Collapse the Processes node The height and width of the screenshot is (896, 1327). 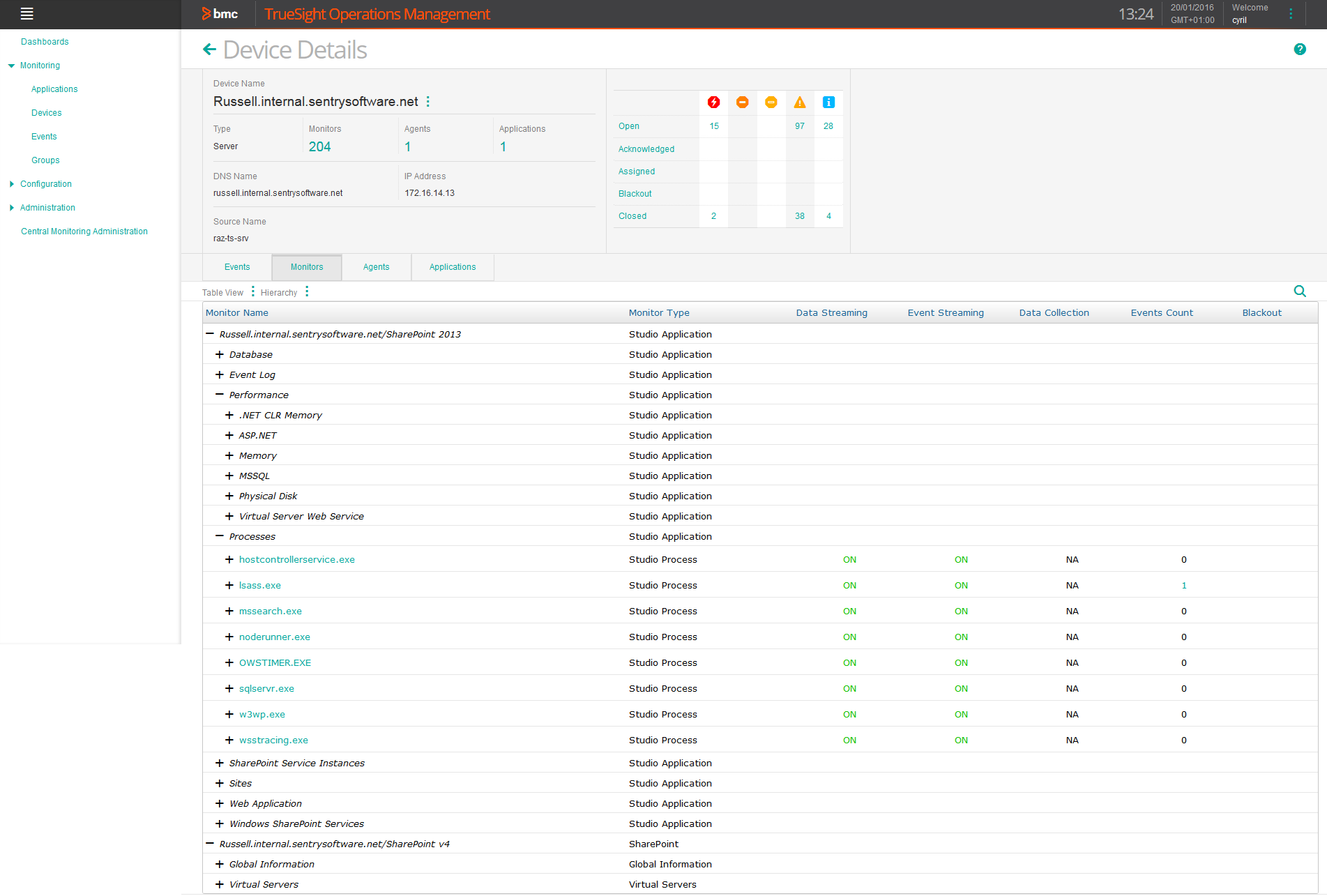(x=220, y=536)
